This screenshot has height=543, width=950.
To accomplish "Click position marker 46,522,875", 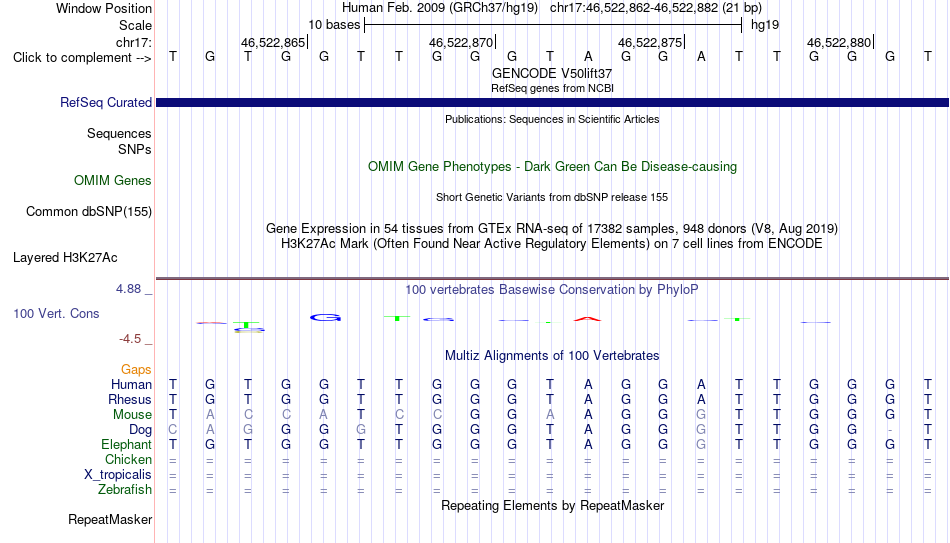I will point(651,42).
